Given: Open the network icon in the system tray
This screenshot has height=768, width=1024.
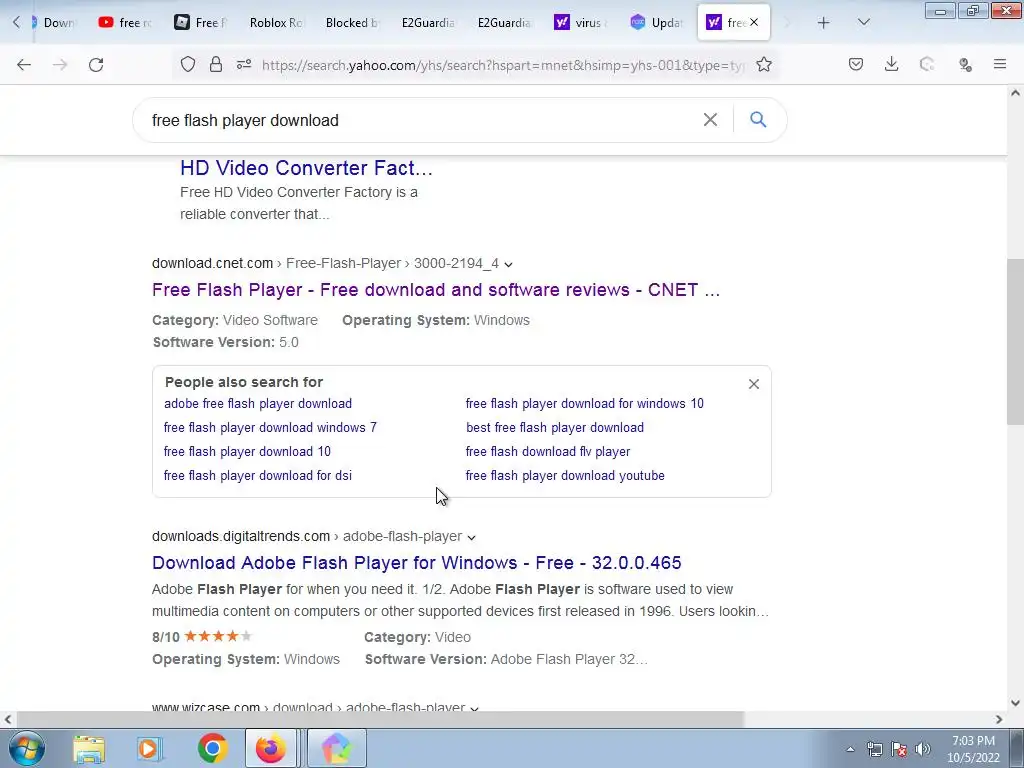Looking at the screenshot, I should (874, 749).
